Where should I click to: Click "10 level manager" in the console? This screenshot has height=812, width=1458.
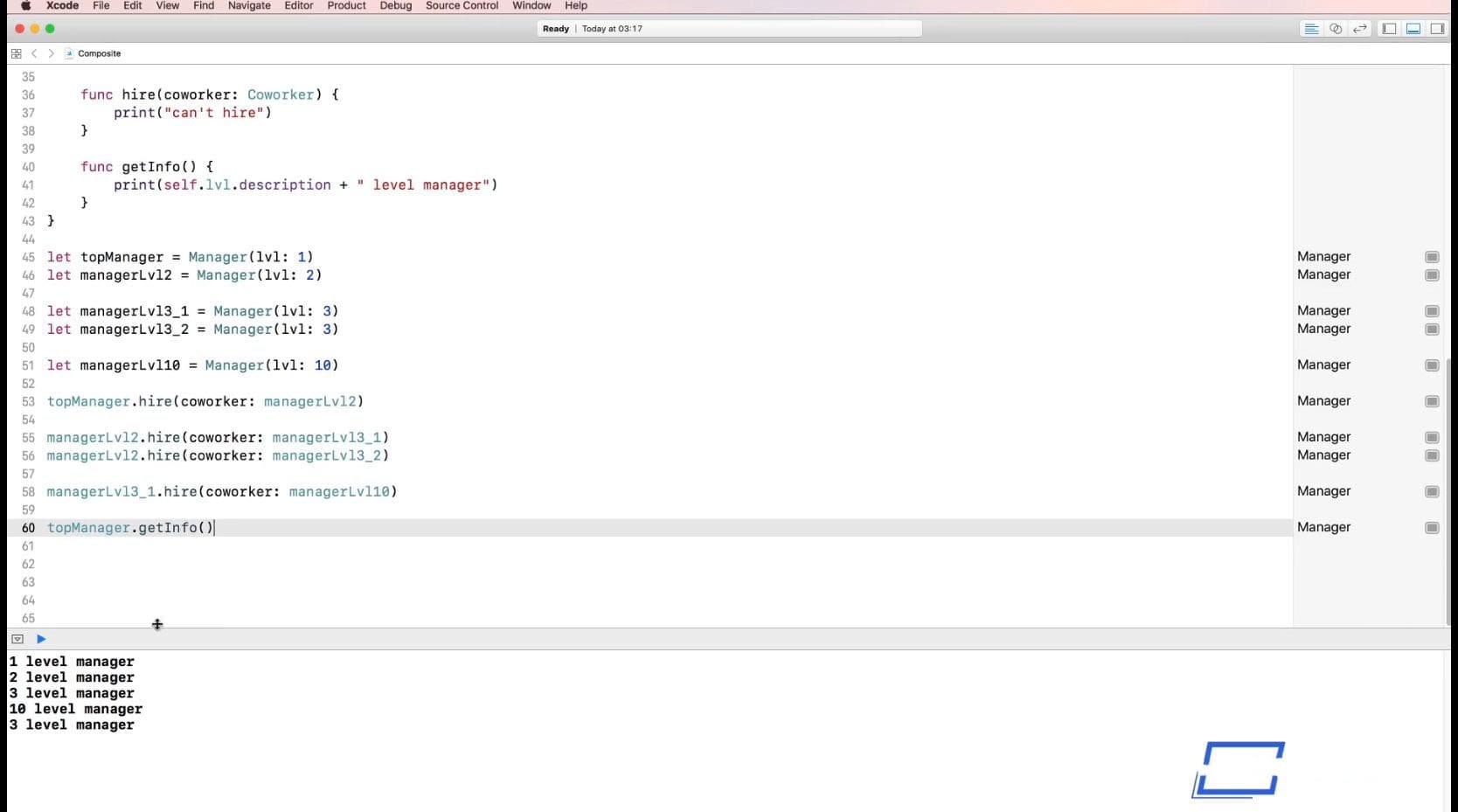point(76,709)
